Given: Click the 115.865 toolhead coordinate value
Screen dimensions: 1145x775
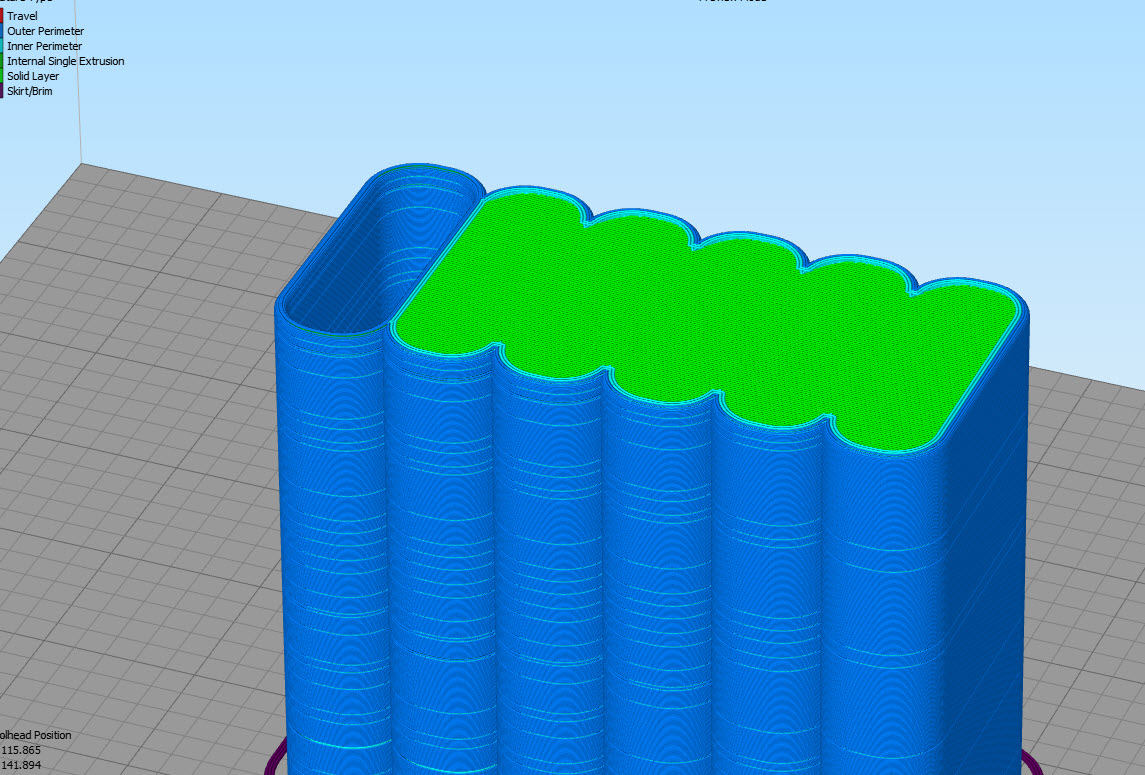Looking at the screenshot, I should (21, 750).
